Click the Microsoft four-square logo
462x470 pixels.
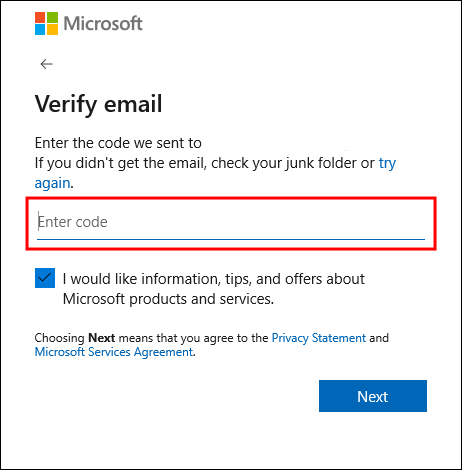pos(46,24)
